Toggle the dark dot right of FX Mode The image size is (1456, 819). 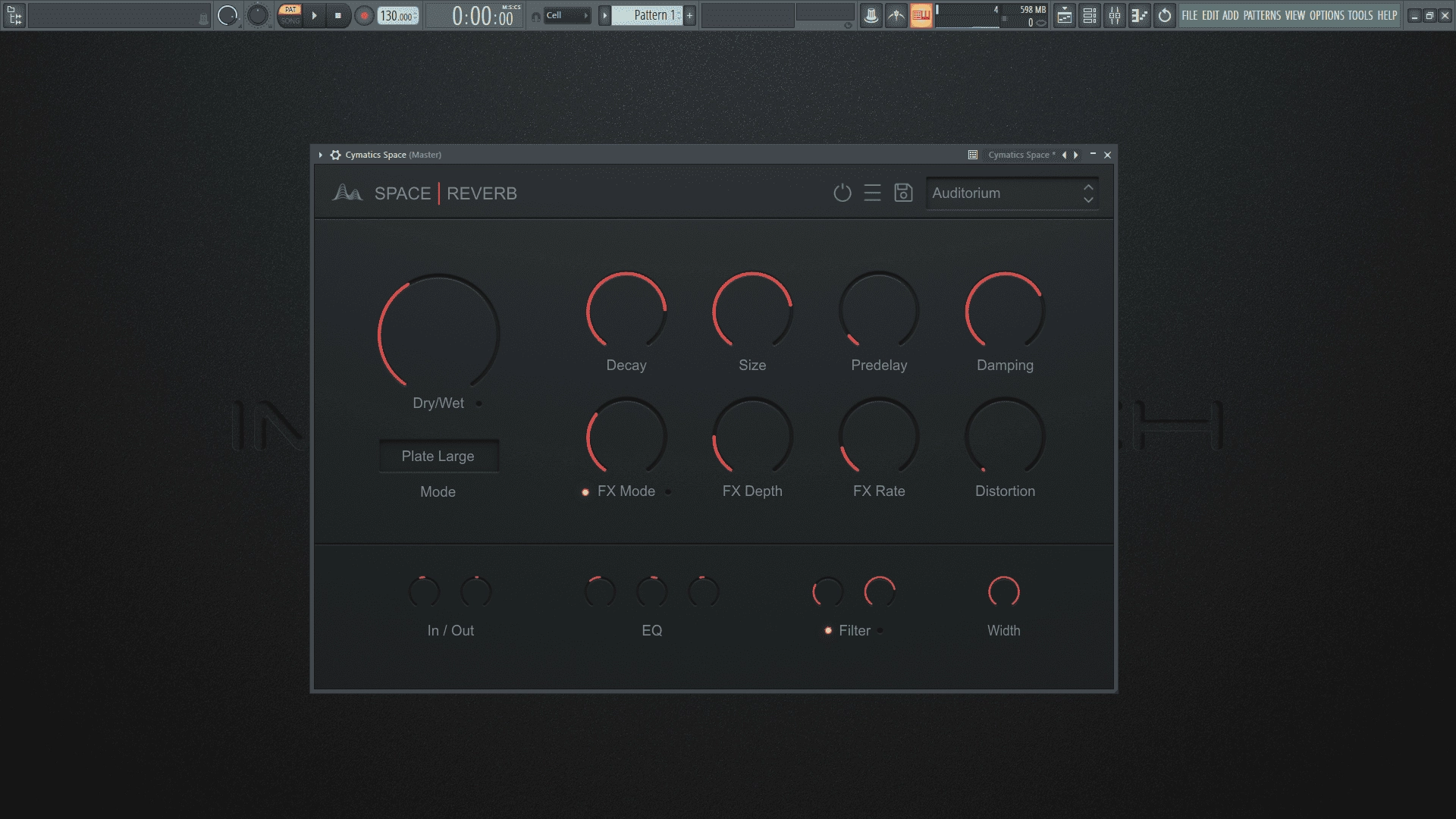(668, 491)
